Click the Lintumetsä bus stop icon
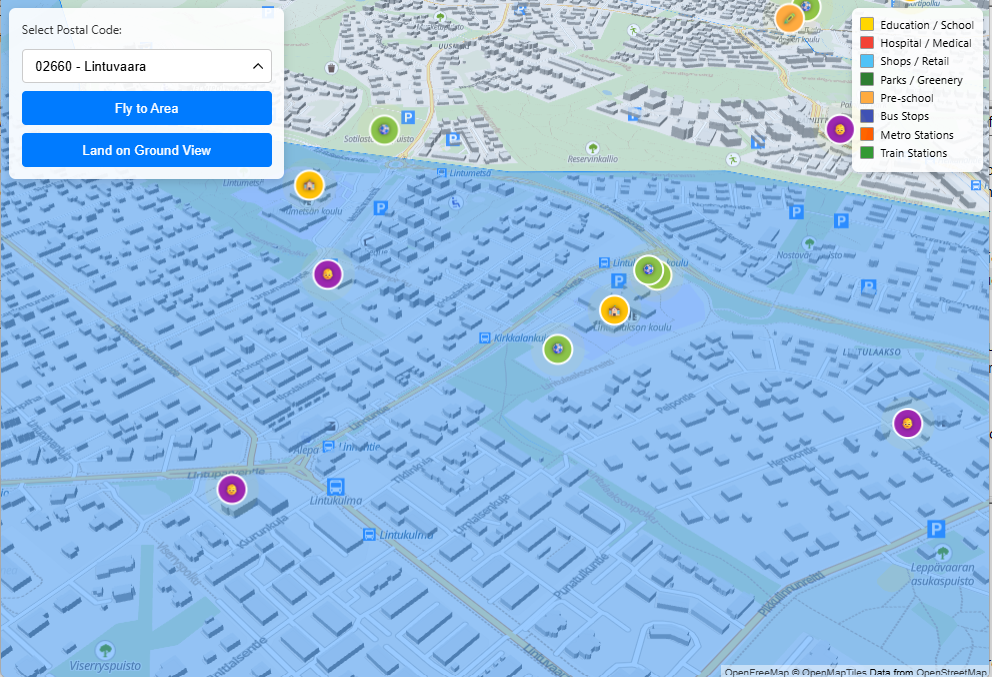Viewport: 992px width, 677px height. pyautogui.click(x=442, y=173)
